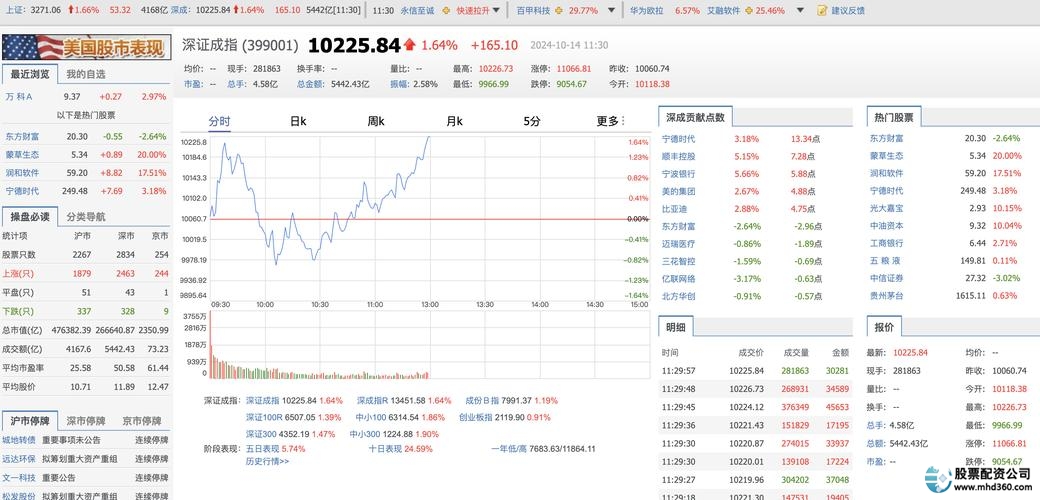1040x500 pixels.
Task: Click the red up-arrow beside 10225.84 headline price
Action: 409,45
